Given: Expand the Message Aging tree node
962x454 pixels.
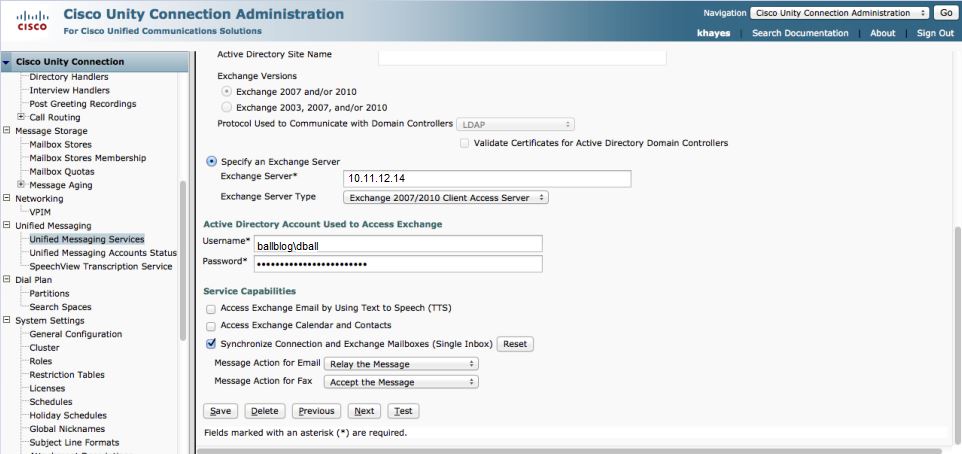Looking at the screenshot, I should pos(22,185).
